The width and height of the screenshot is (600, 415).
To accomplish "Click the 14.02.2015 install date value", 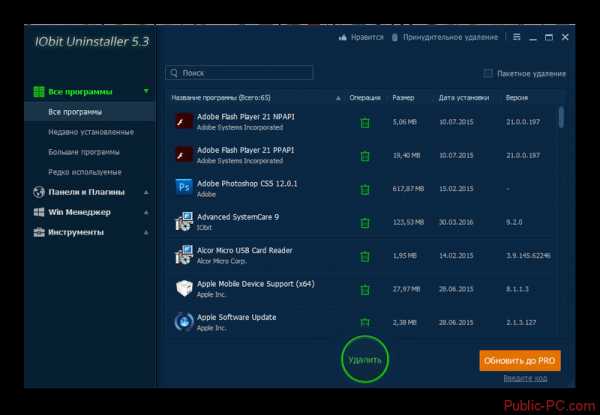I will [456, 256].
